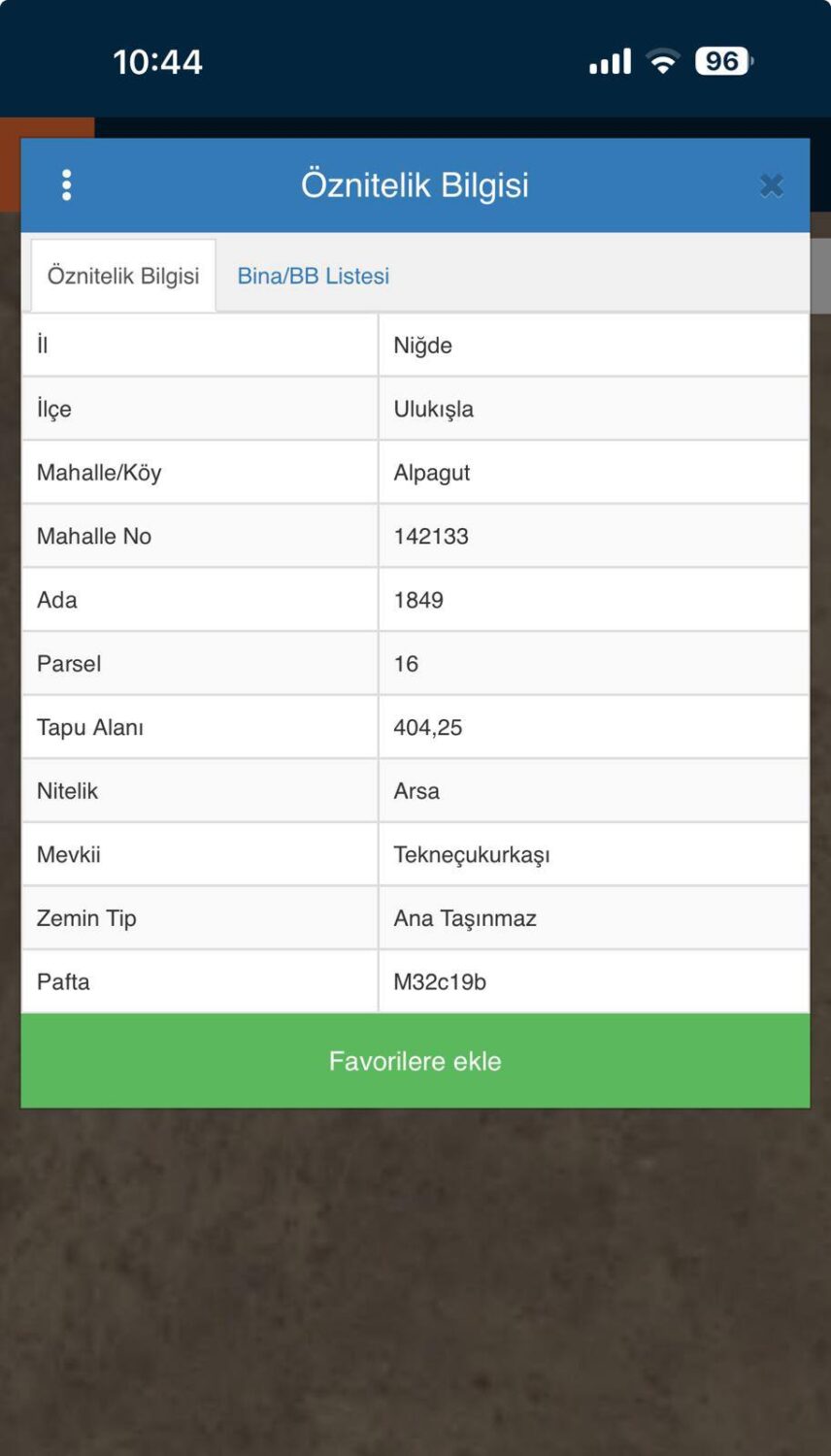Select the Ulukışla district value
Image resolution: width=831 pixels, height=1456 pixels.
433,409
